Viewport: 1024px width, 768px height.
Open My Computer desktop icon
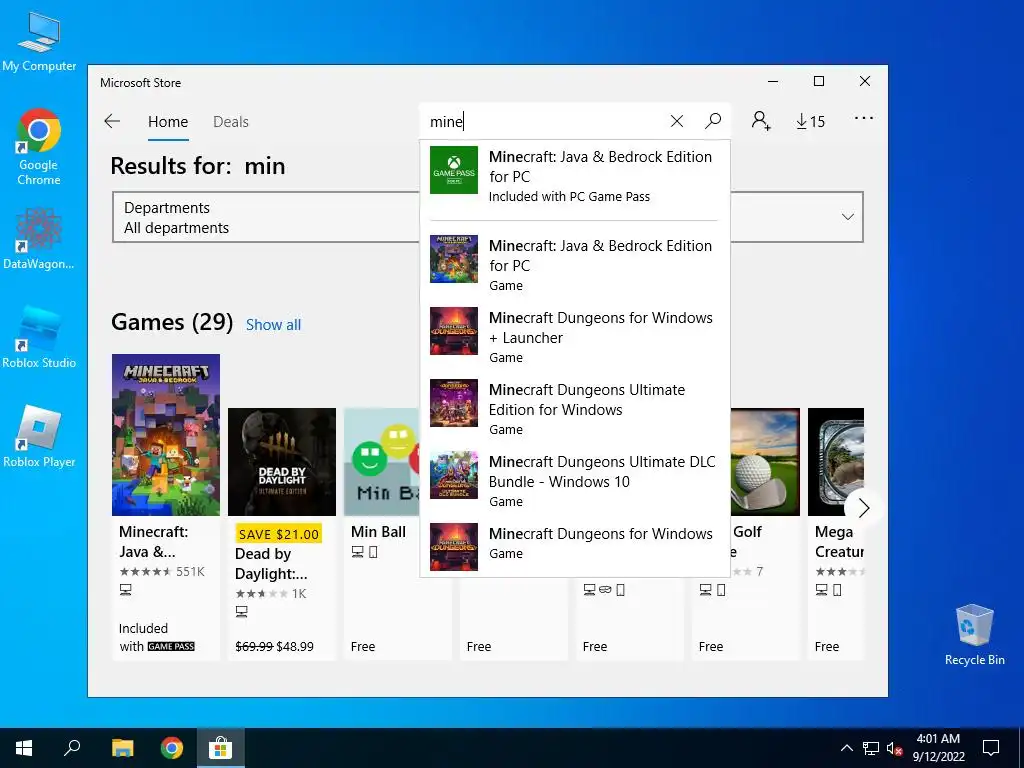[x=39, y=42]
